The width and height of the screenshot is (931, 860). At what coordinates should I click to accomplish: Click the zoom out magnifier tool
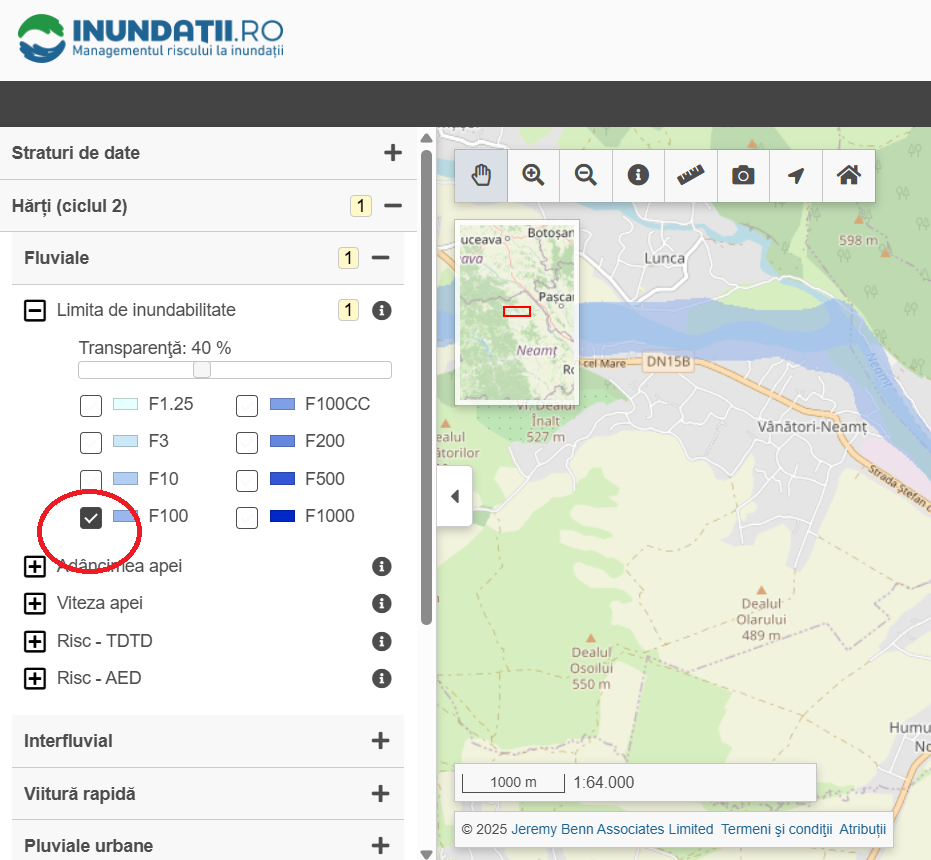point(586,176)
